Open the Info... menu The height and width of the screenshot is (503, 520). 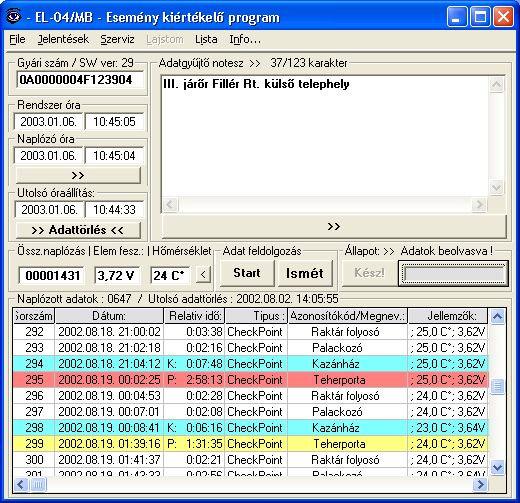point(245,39)
